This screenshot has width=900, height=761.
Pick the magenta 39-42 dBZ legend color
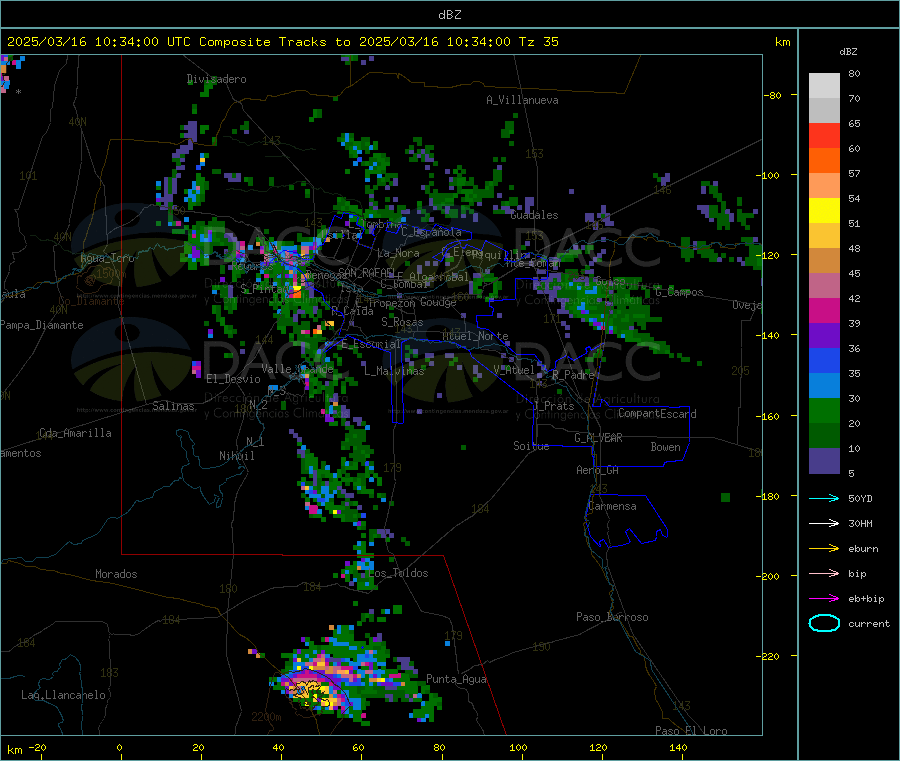point(824,310)
